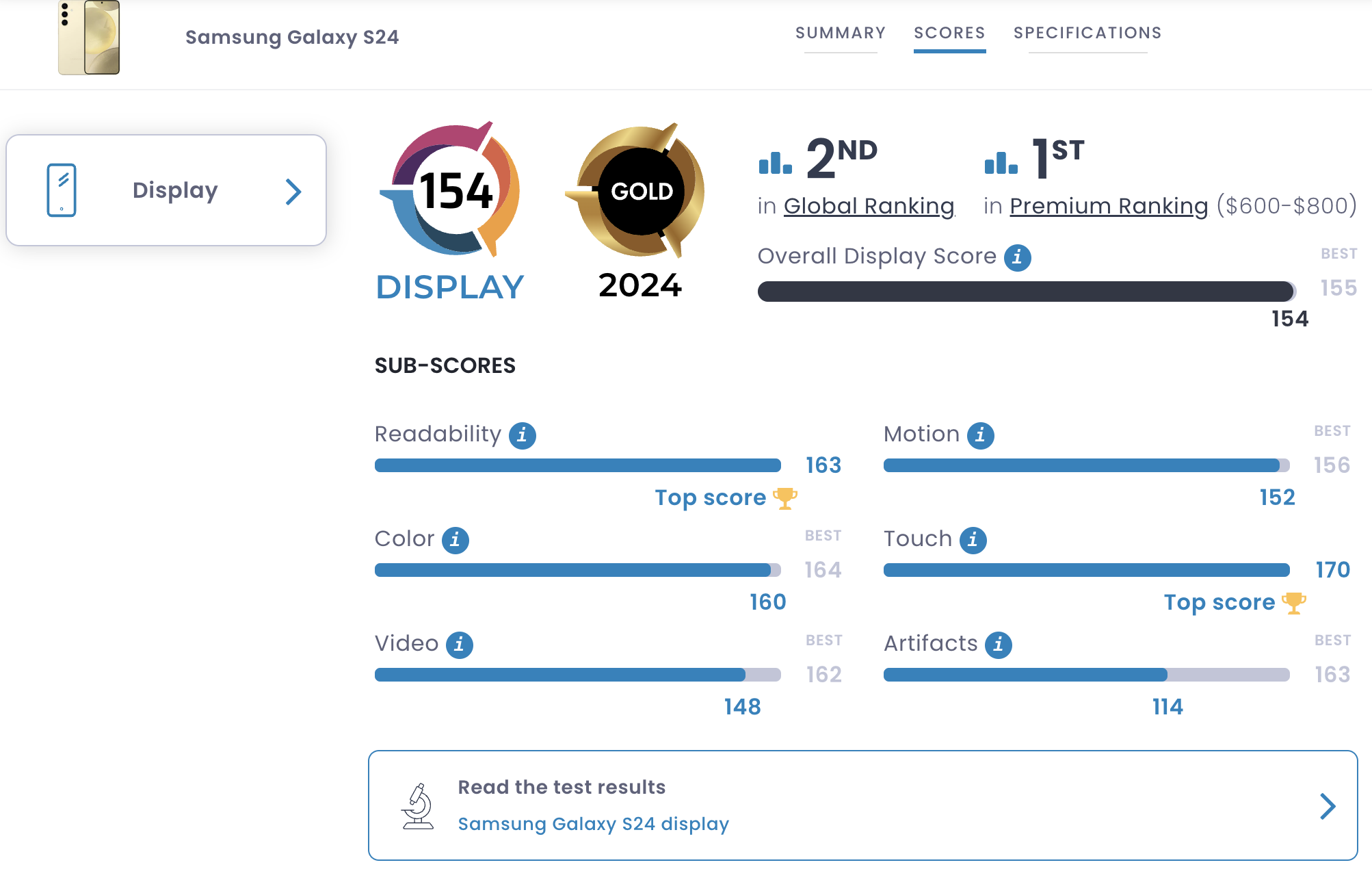Expand the Display panel chevron

pyautogui.click(x=293, y=192)
